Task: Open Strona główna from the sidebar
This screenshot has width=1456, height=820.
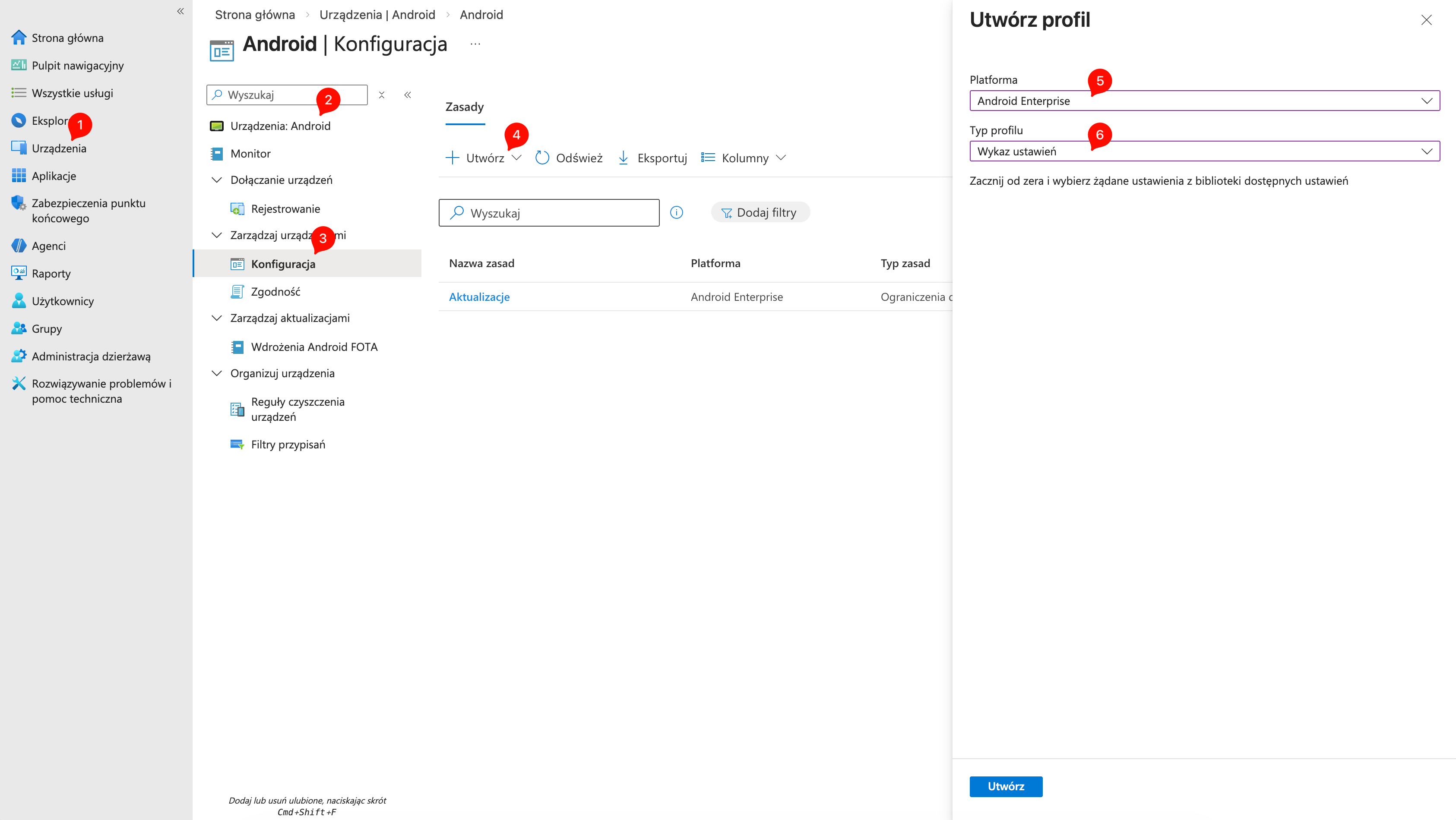Action: pos(68,37)
